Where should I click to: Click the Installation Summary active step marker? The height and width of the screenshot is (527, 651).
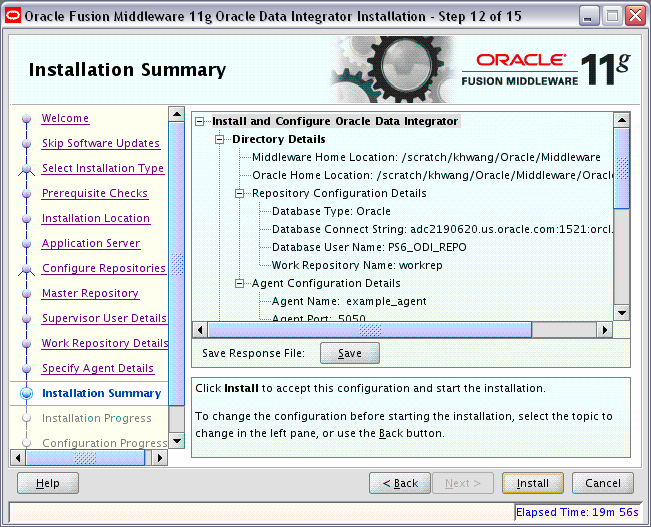tap(27, 393)
